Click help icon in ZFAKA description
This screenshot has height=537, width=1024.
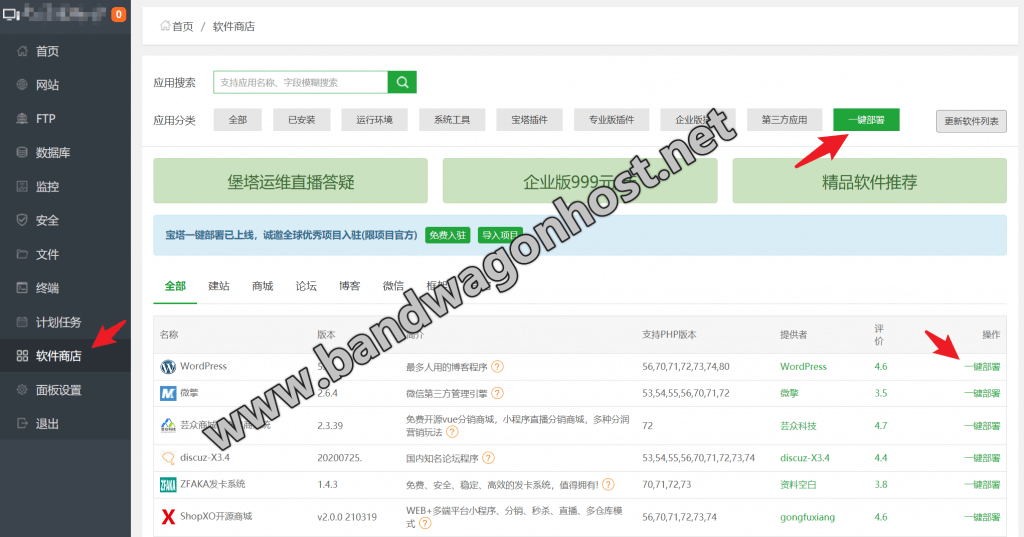click(x=608, y=485)
